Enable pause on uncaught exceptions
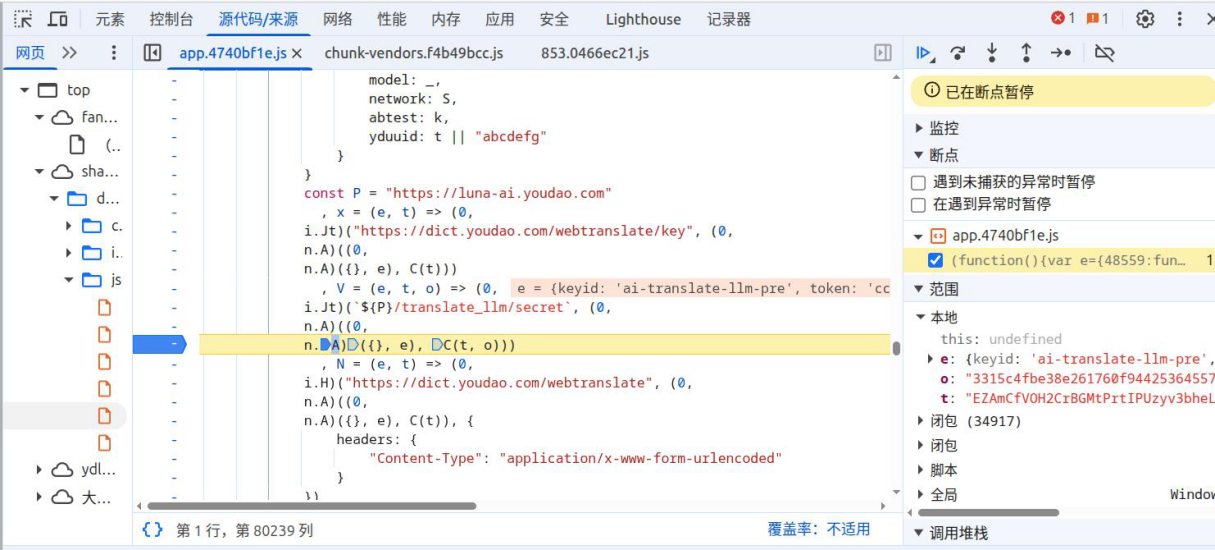 coord(918,183)
